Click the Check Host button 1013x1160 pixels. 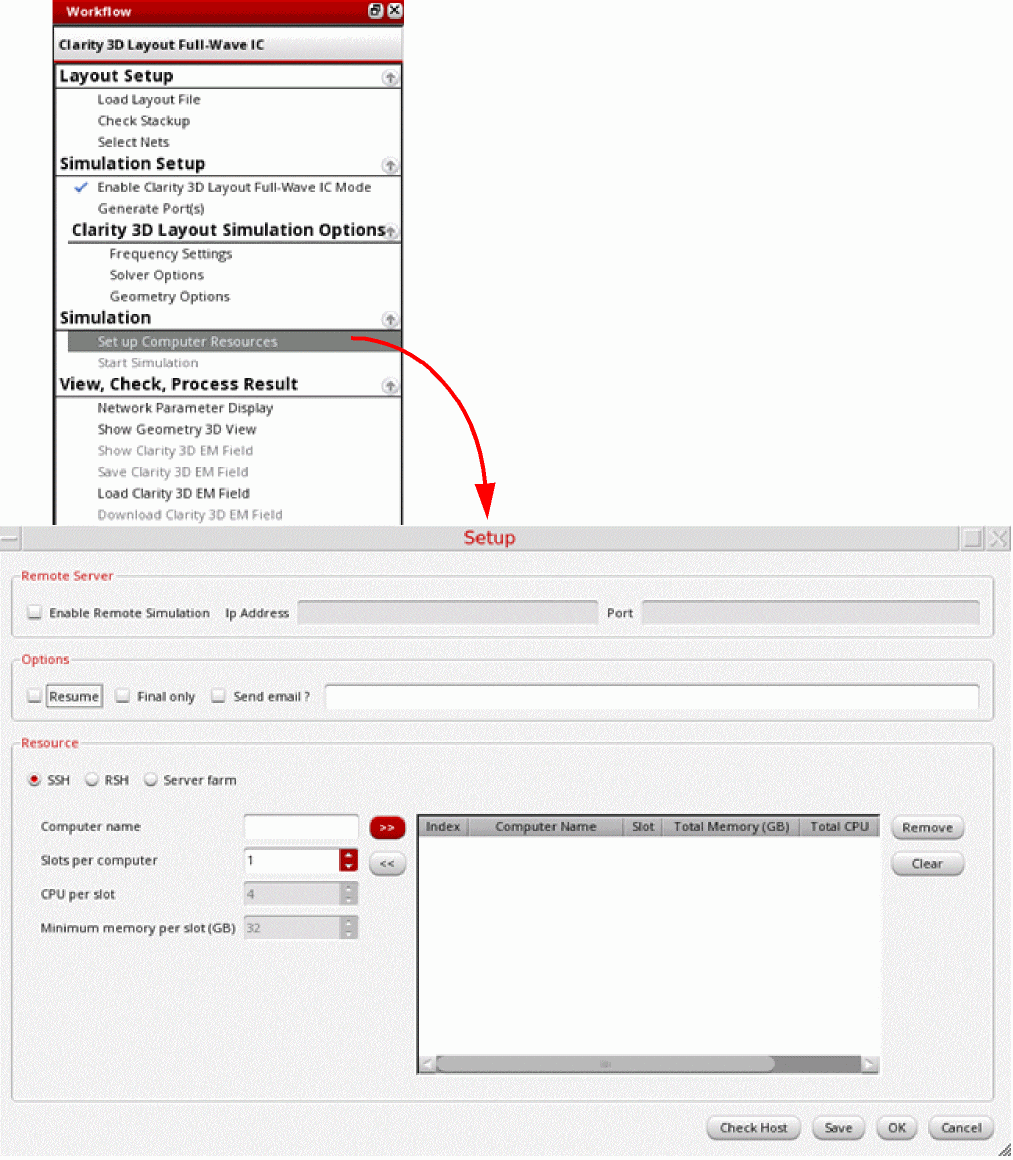(x=753, y=1127)
